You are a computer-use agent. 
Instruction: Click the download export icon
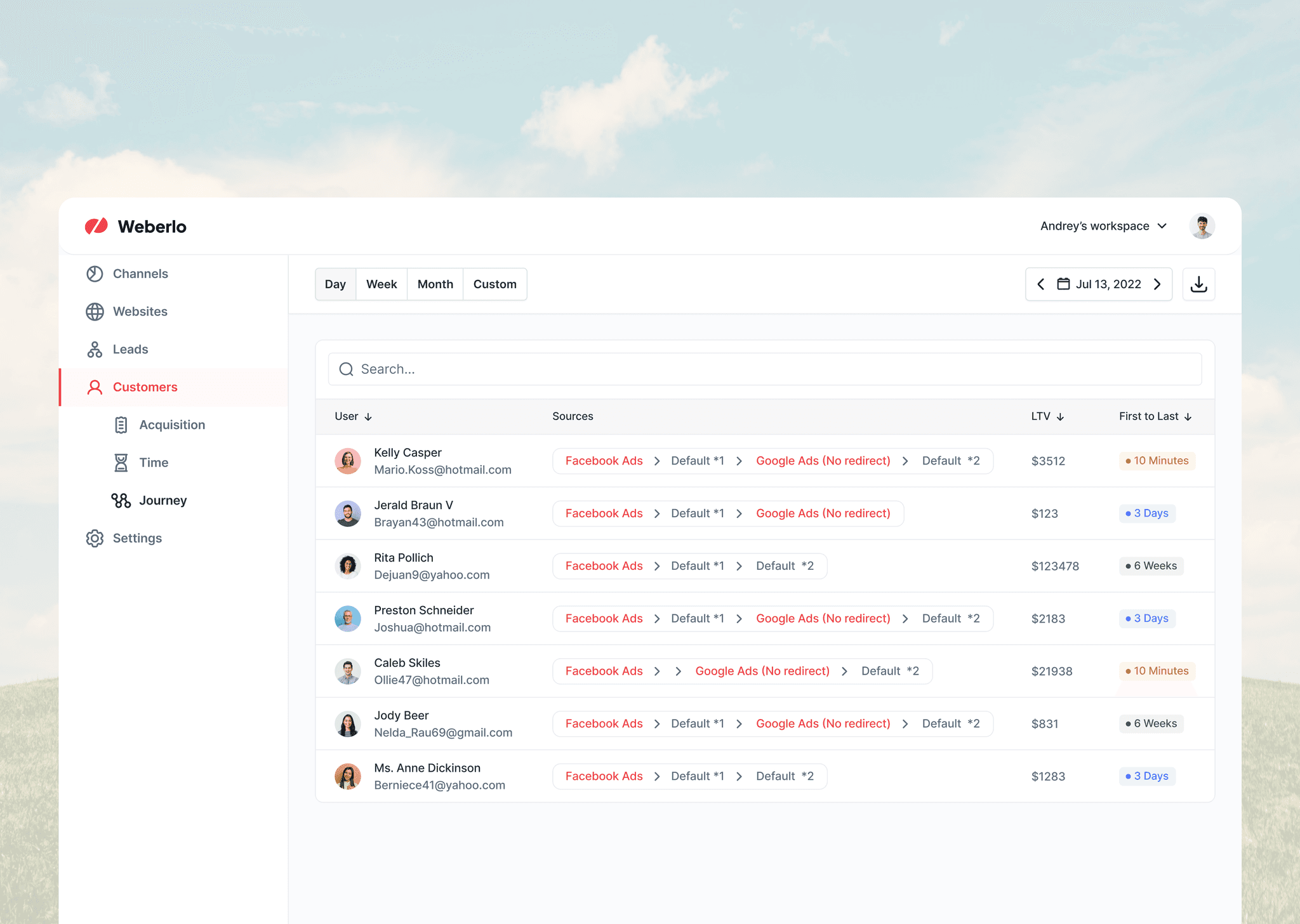click(1198, 284)
